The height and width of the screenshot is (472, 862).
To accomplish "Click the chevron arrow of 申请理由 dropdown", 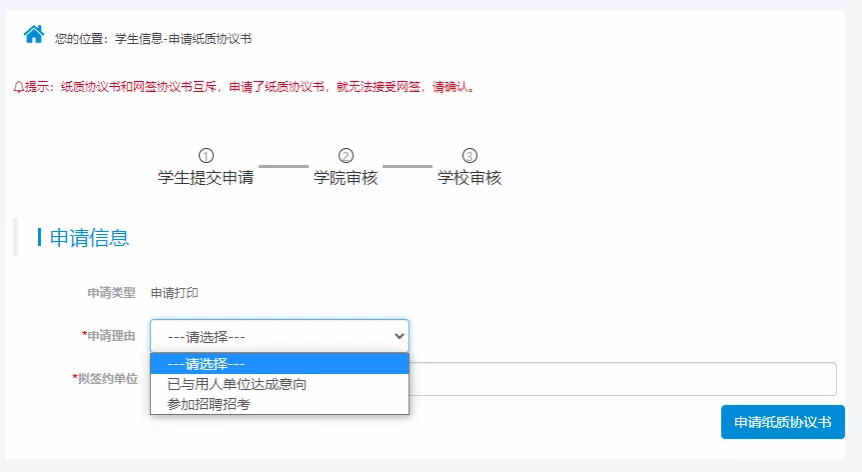I will click(399, 336).
